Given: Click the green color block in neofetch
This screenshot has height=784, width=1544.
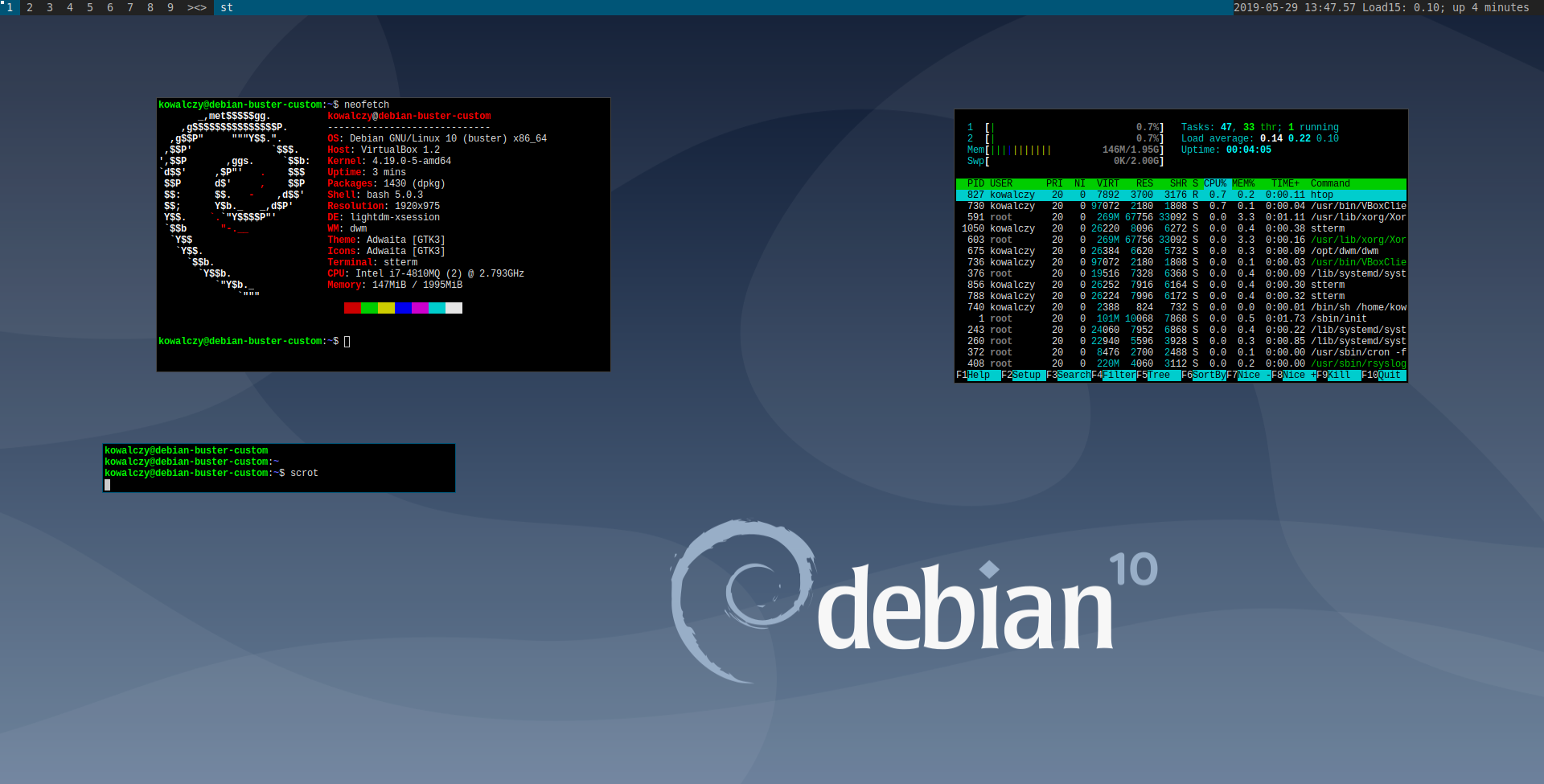Looking at the screenshot, I should [369, 308].
